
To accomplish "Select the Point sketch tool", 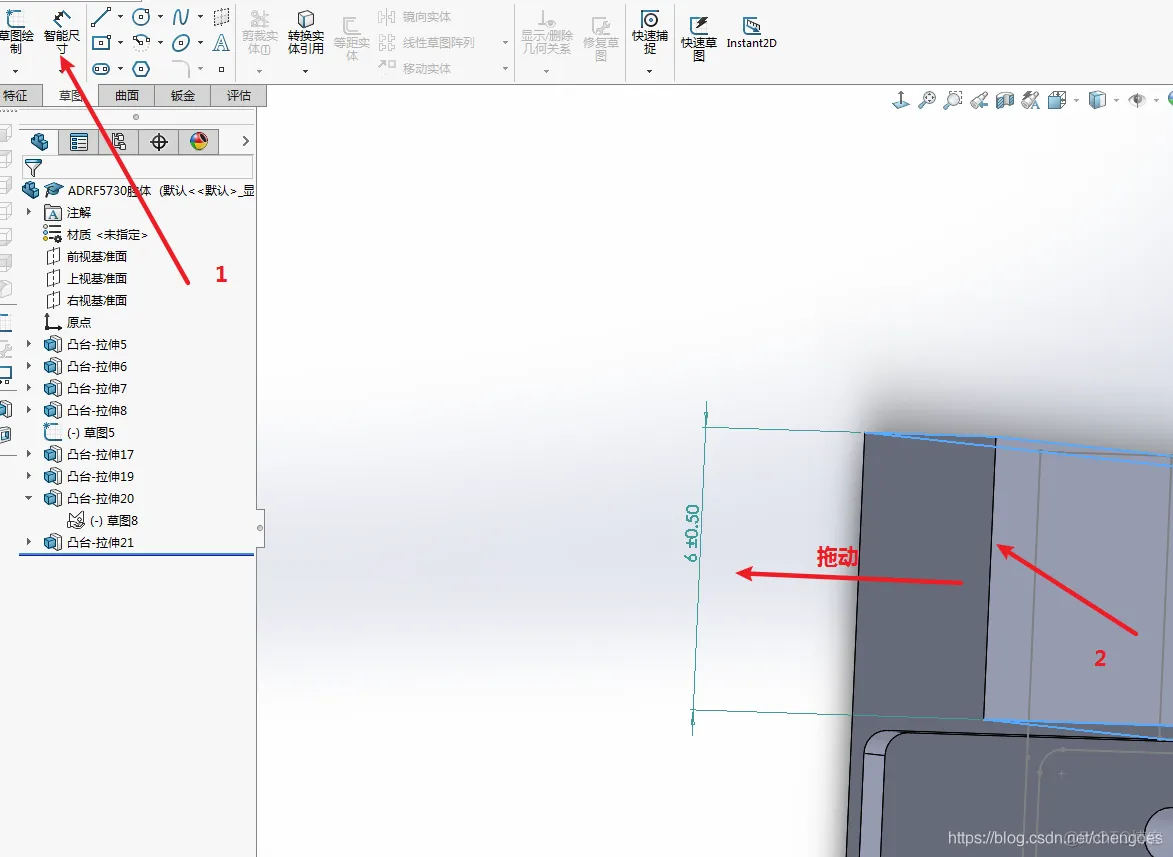I will (221, 69).
